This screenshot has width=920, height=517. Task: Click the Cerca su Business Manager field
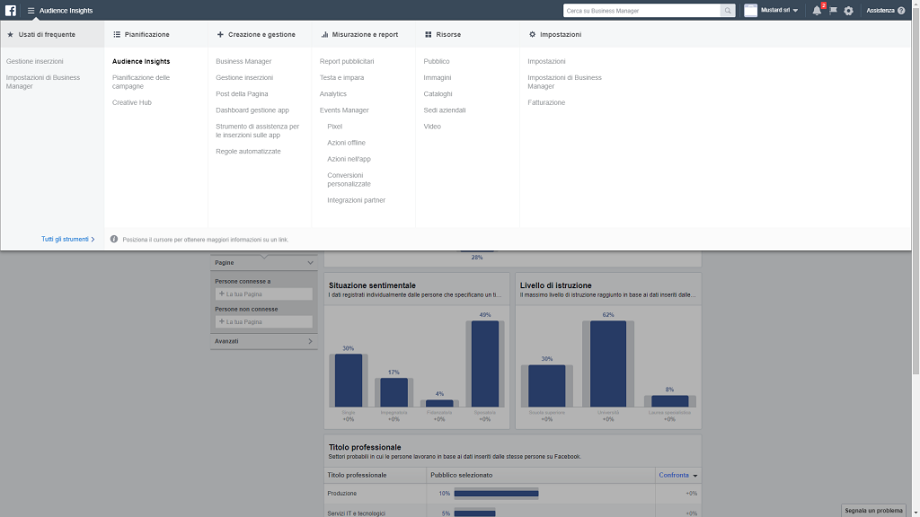[642, 11]
